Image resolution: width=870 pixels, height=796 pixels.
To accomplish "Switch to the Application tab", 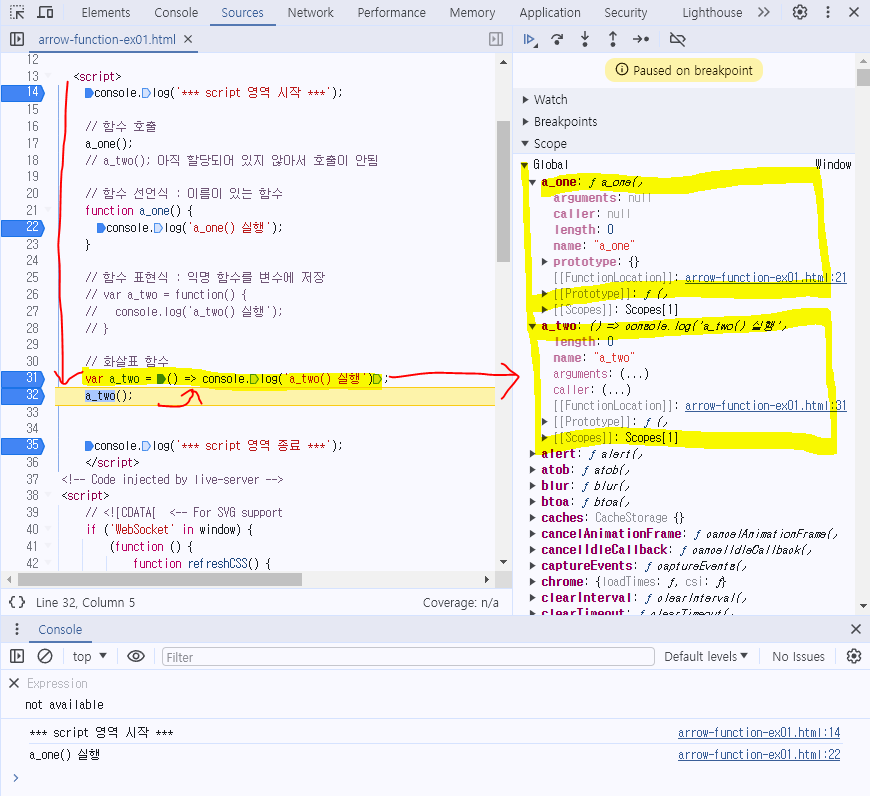I will (x=550, y=12).
